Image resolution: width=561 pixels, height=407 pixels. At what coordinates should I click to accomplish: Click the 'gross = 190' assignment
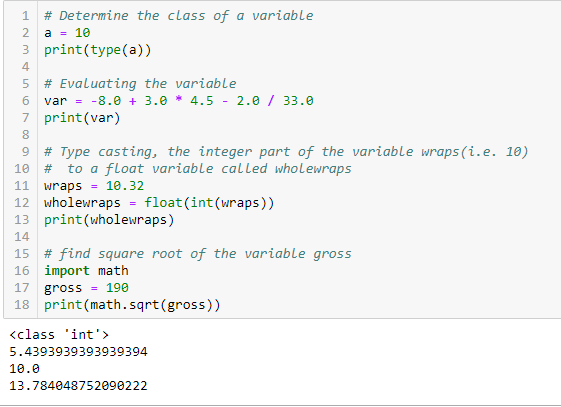(86, 288)
